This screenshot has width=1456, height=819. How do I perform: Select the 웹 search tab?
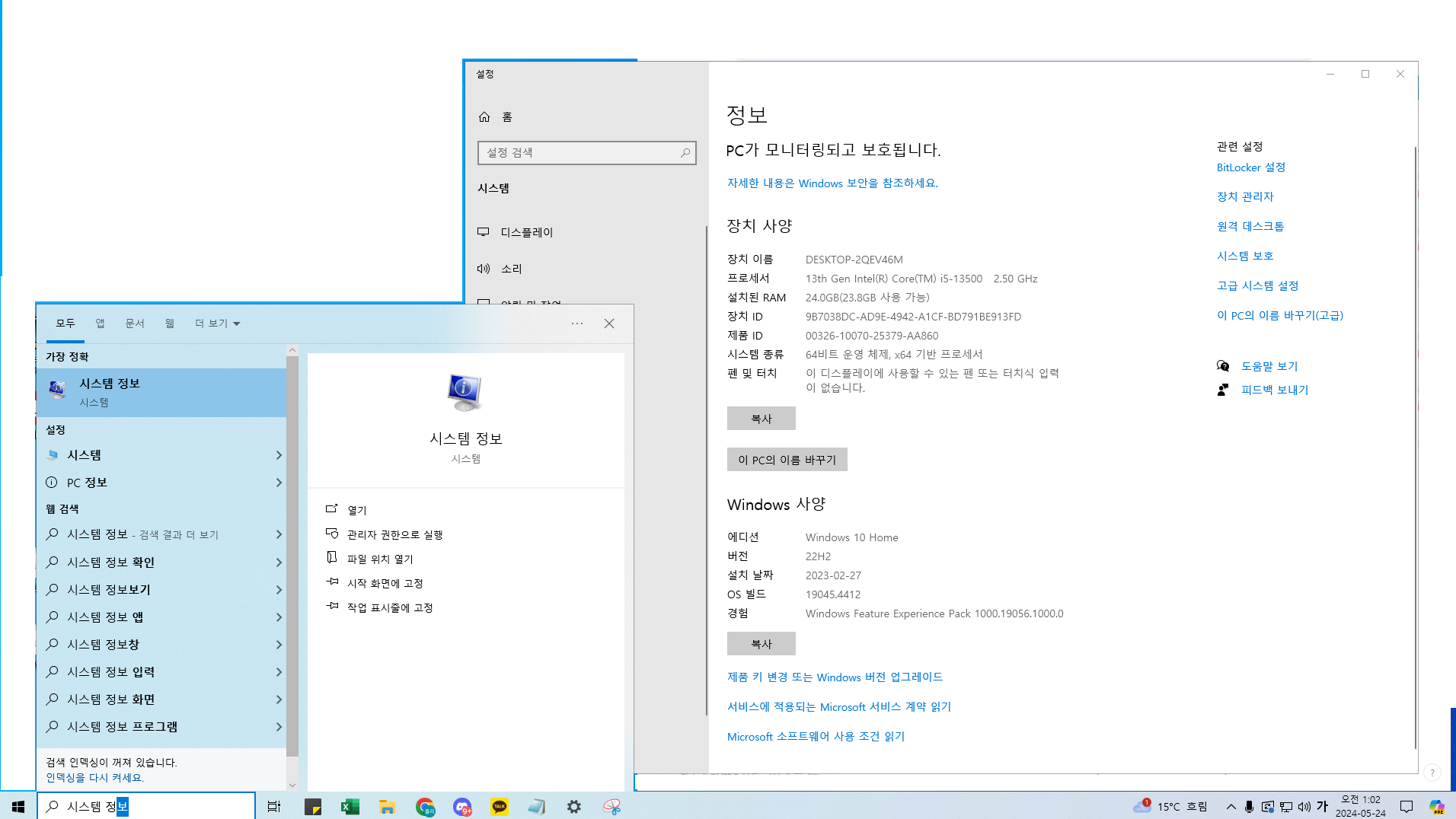(x=169, y=323)
